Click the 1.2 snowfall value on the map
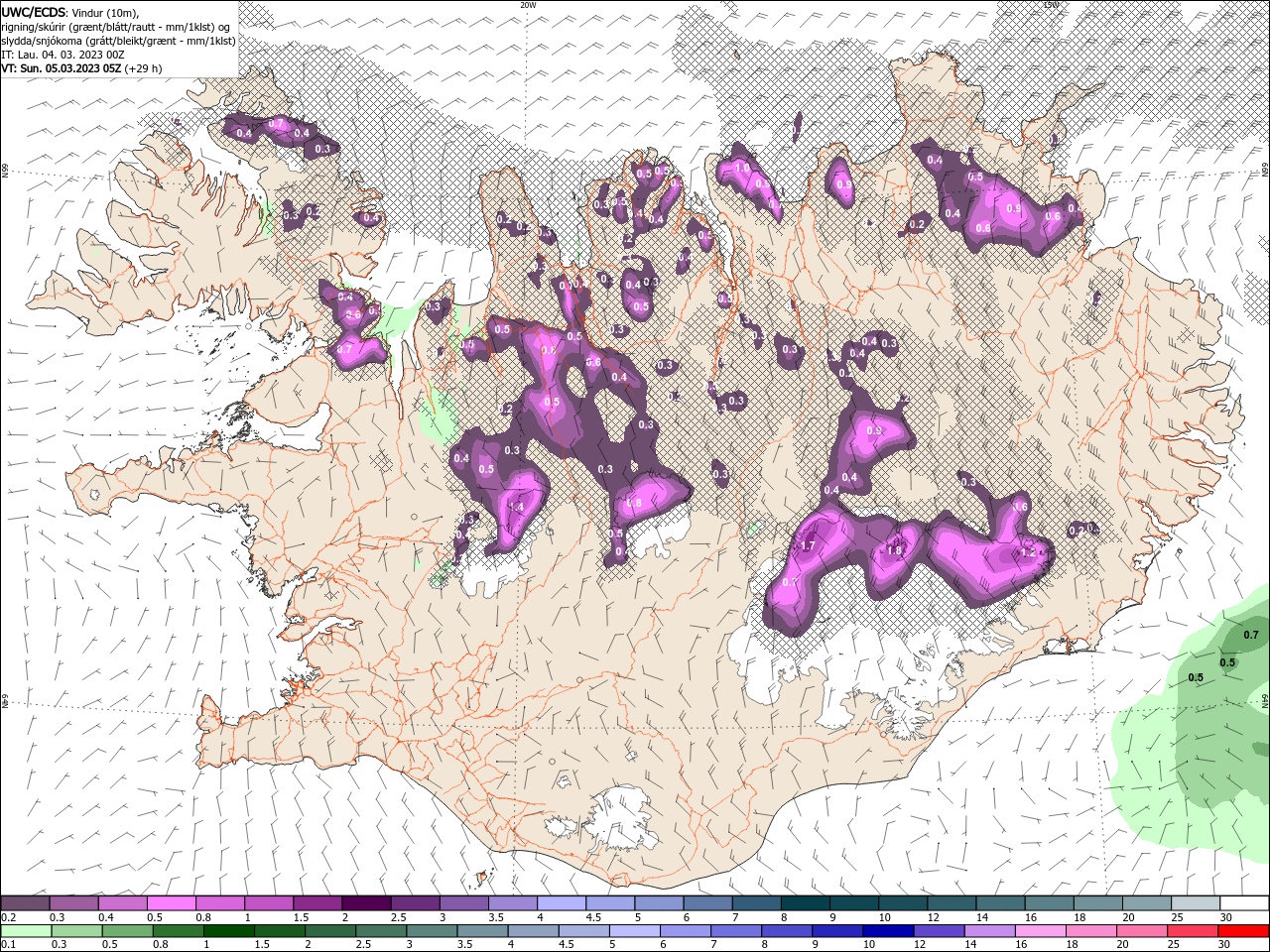Screen dimensions: 1270x952 [x=1028, y=552]
